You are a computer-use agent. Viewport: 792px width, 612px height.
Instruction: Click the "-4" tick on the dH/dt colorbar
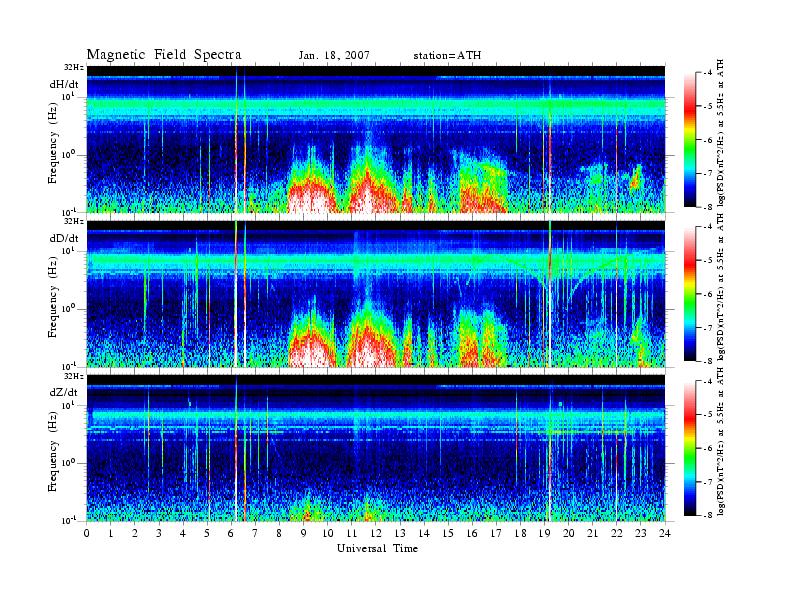[708, 73]
